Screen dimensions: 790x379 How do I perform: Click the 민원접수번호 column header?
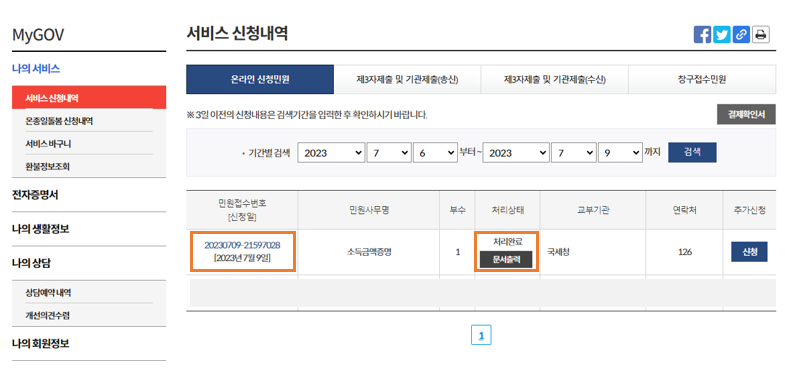coord(242,210)
